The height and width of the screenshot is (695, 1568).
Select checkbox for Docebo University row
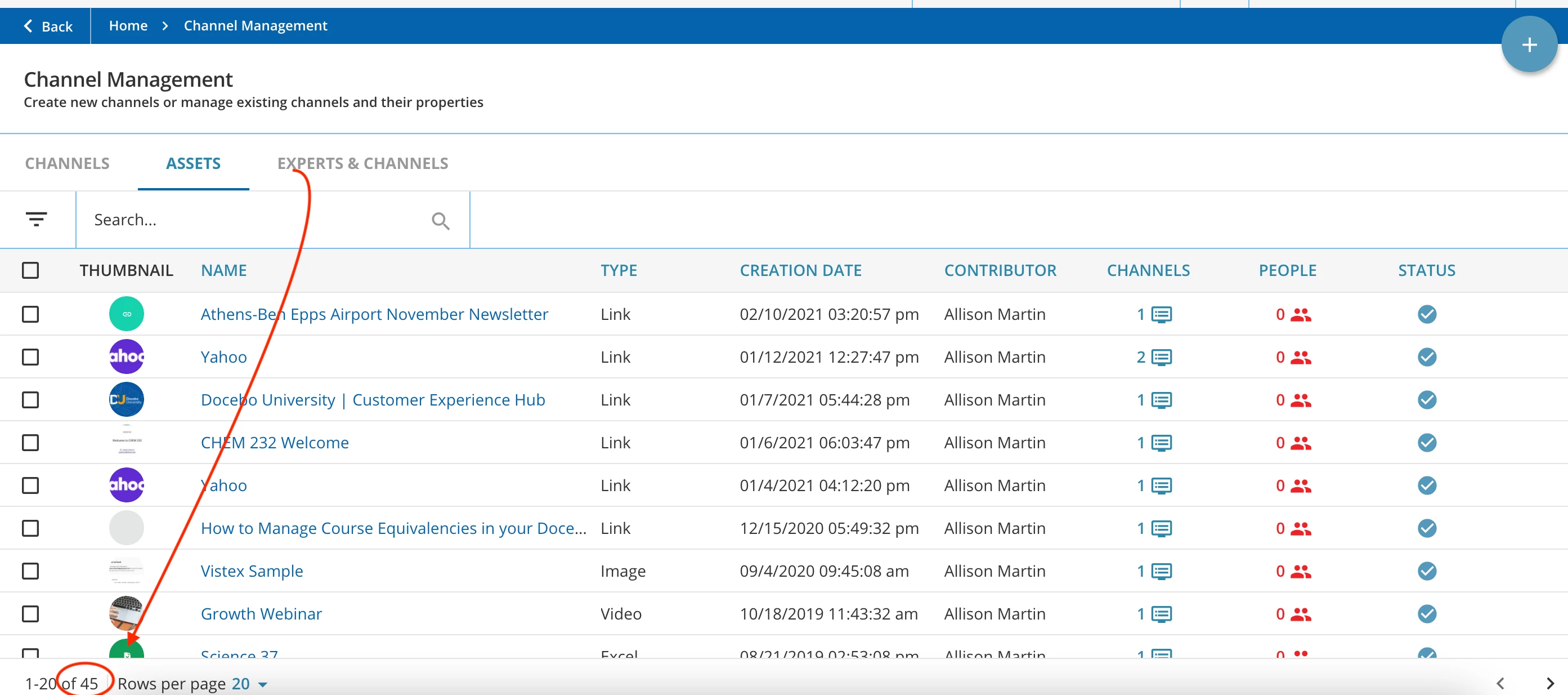click(30, 399)
